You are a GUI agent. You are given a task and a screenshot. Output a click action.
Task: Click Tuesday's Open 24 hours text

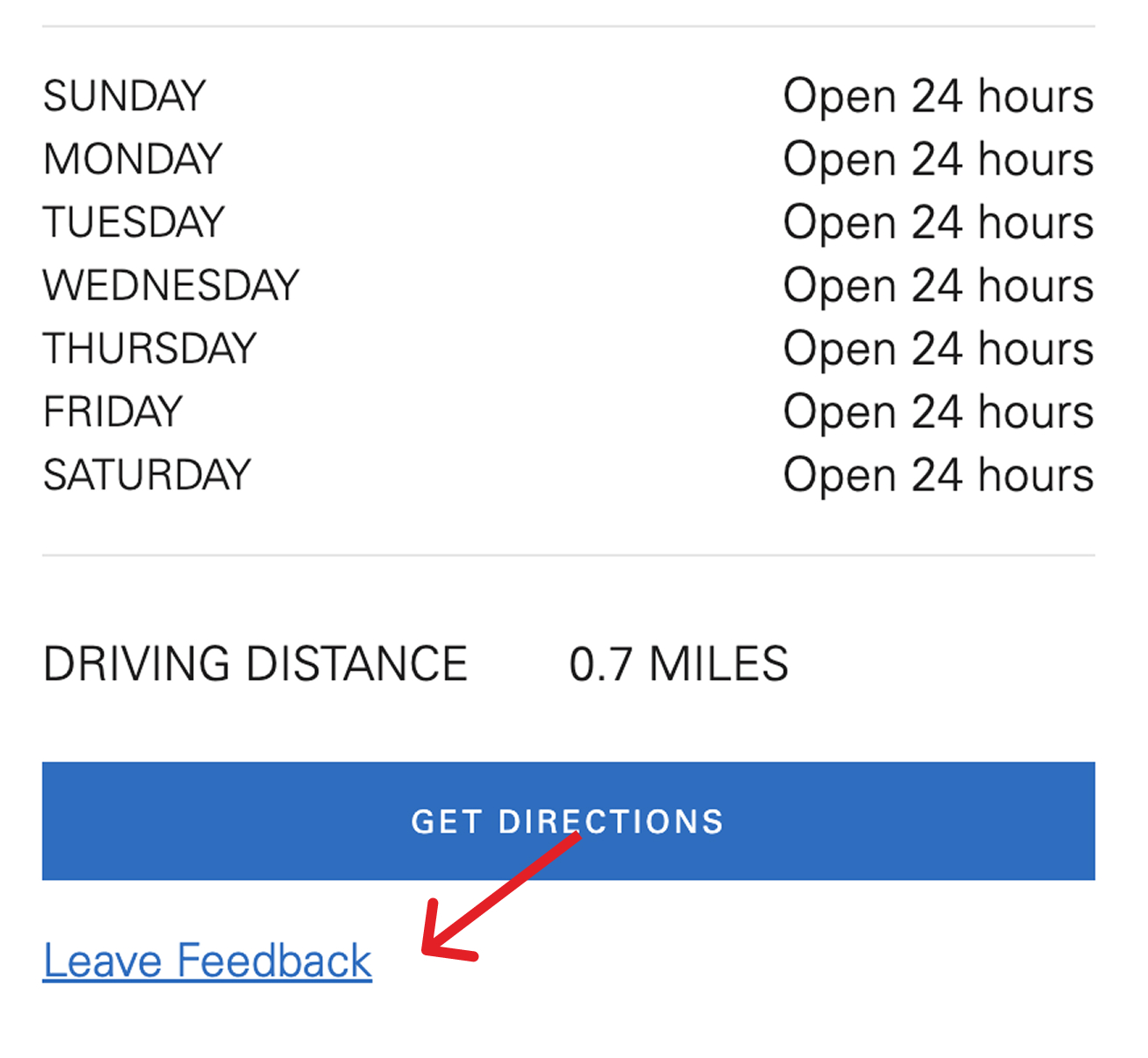(938, 222)
